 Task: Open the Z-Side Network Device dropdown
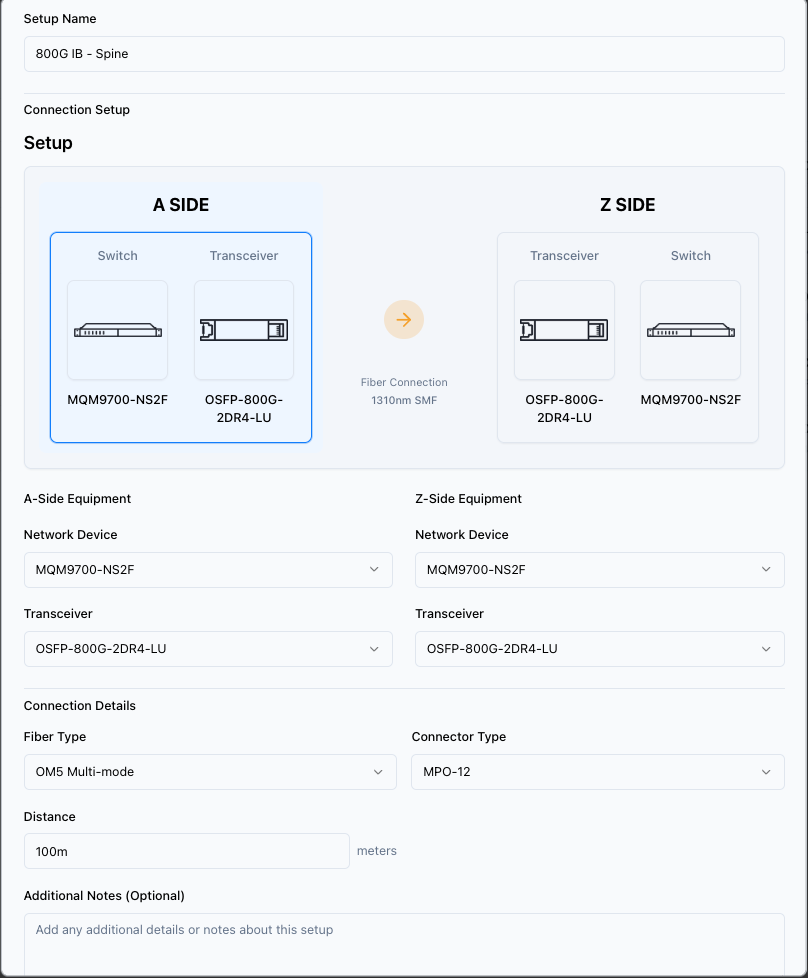pyautogui.click(x=598, y=569)
